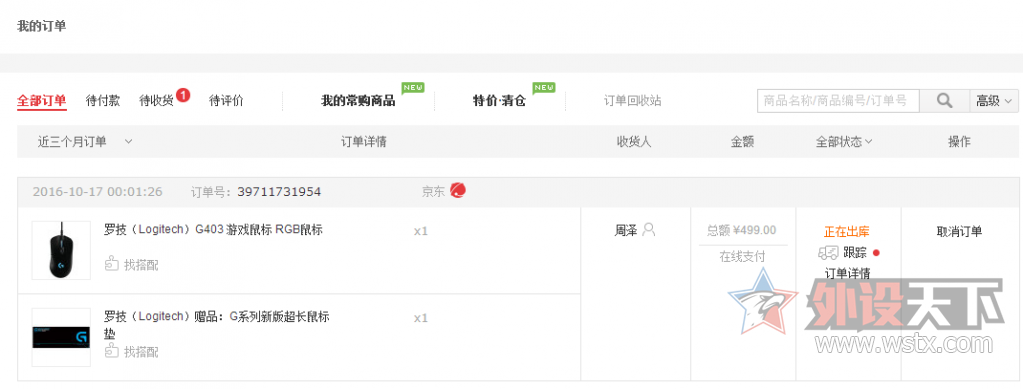Click the 金额 column header

(x=742, y=142)
